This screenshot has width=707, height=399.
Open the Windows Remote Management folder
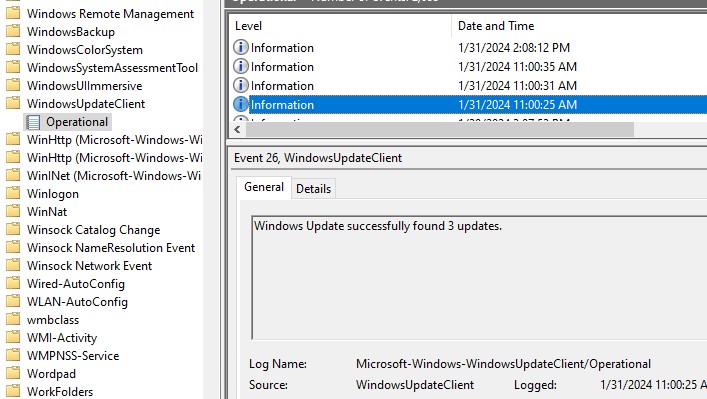tap(110, 14)
